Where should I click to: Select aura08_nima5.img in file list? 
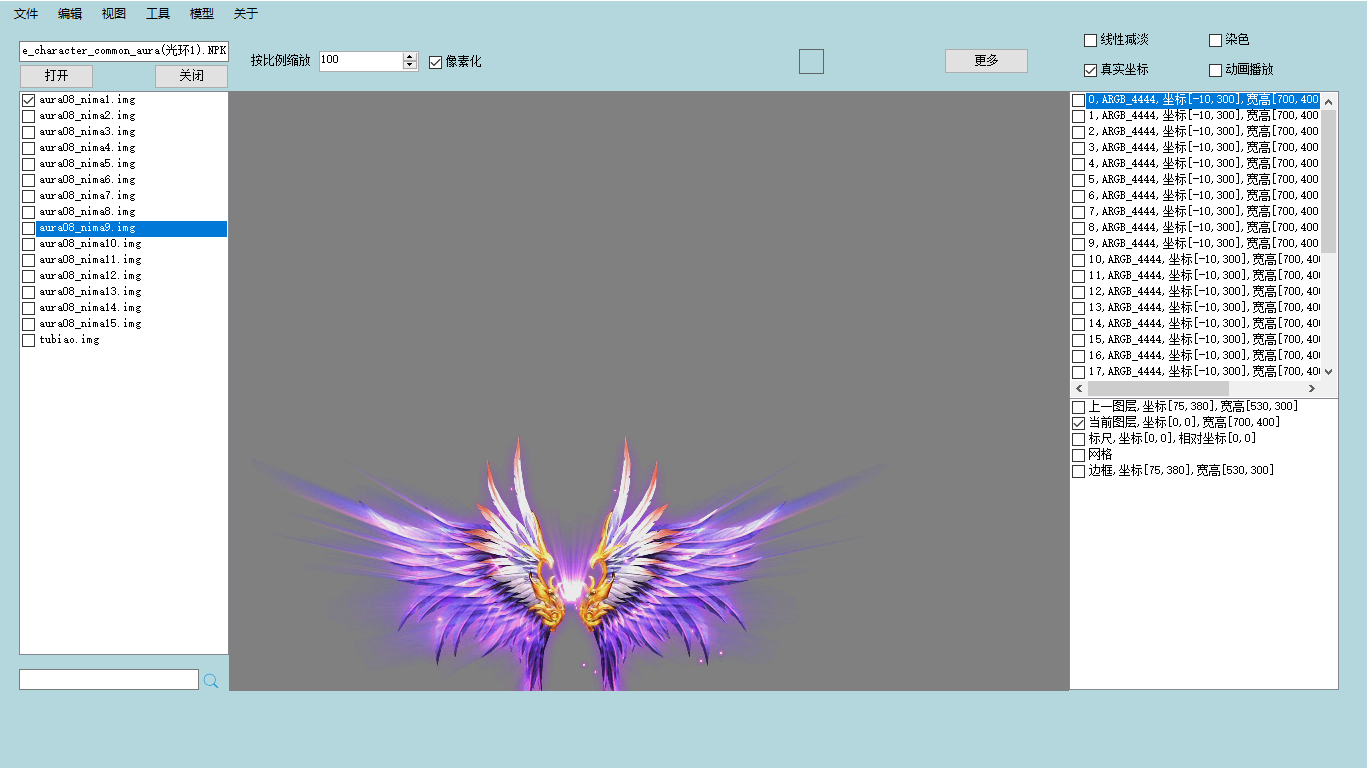pyautogui.click(x=87, y=164)
